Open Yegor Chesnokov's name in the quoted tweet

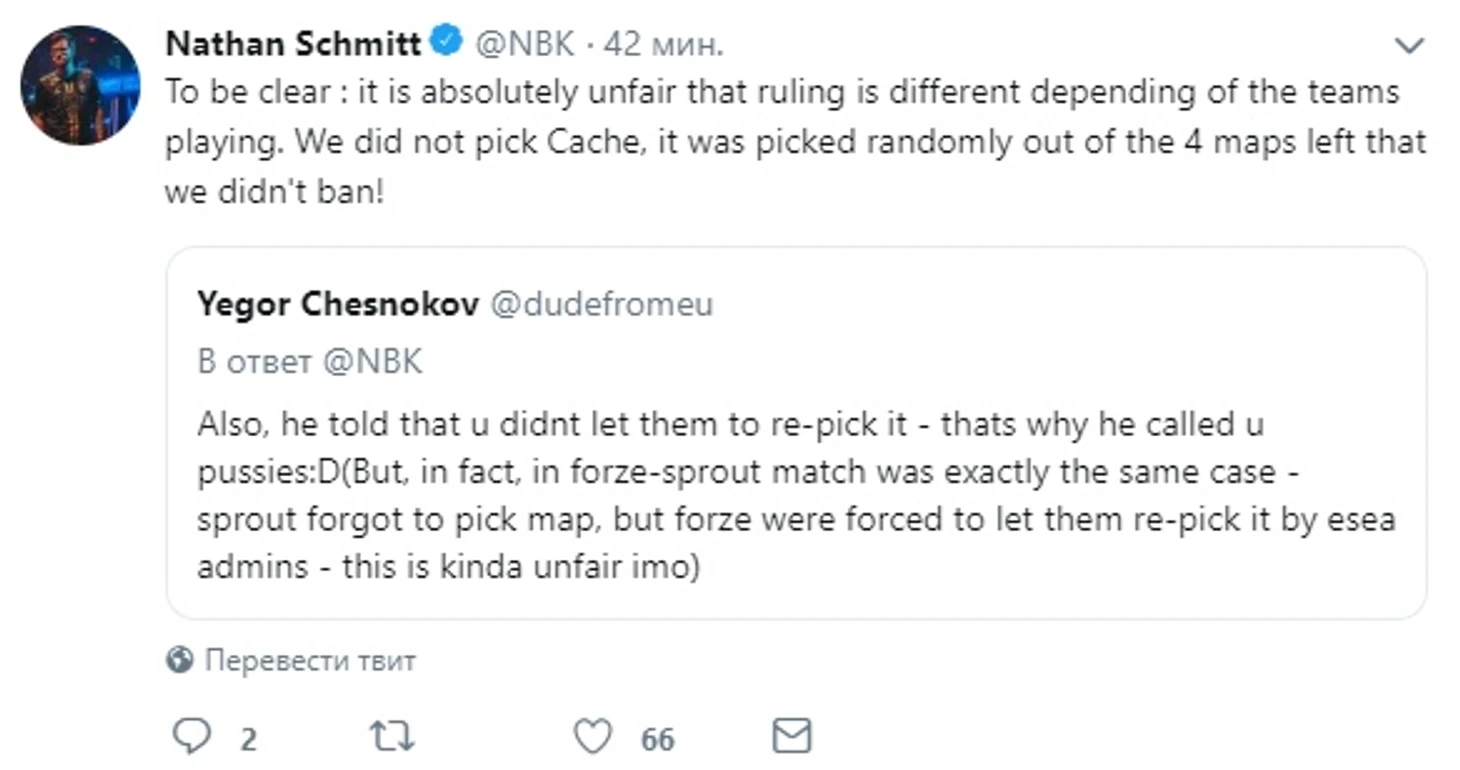pyautogui.click(x=337, y=304)
